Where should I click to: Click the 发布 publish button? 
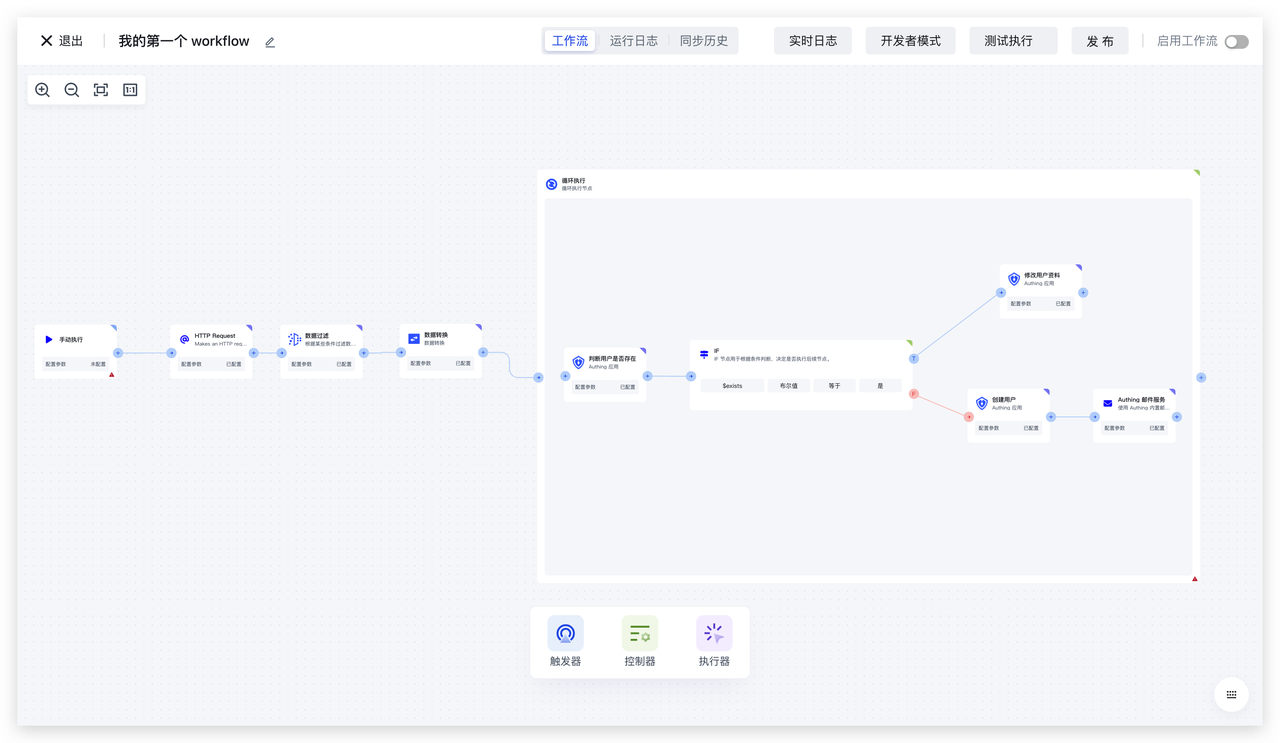click(1100, 41)
